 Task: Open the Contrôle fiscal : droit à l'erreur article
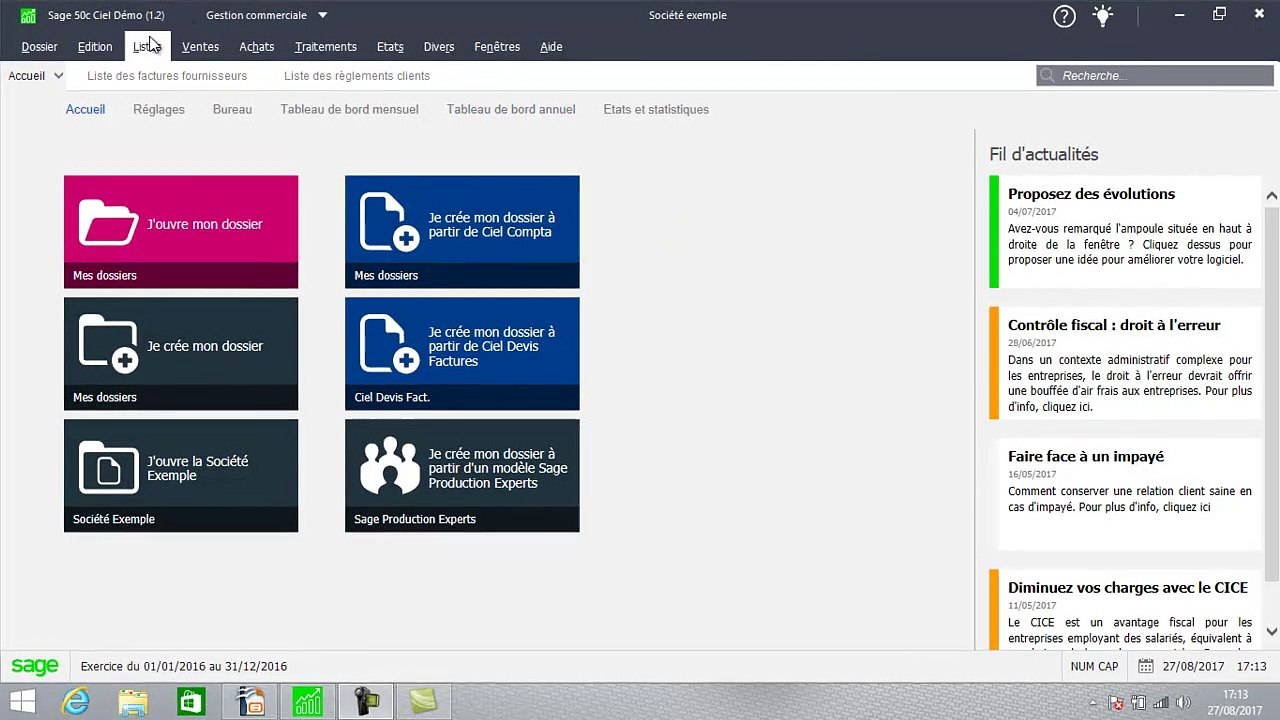point(1125,363)
